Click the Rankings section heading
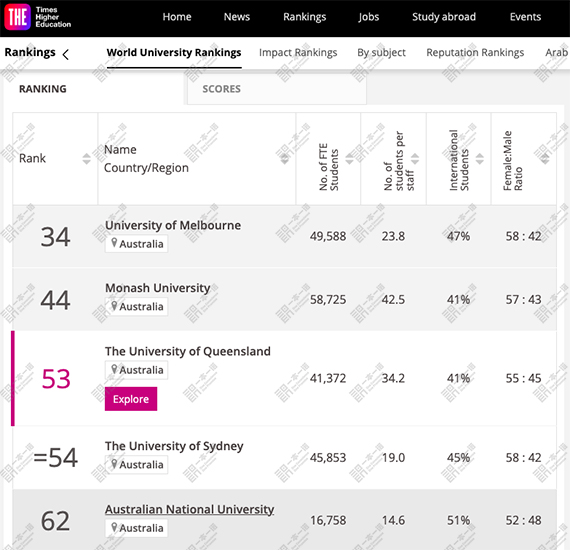The width and height of the screenshot is (570, 550). 30,53
